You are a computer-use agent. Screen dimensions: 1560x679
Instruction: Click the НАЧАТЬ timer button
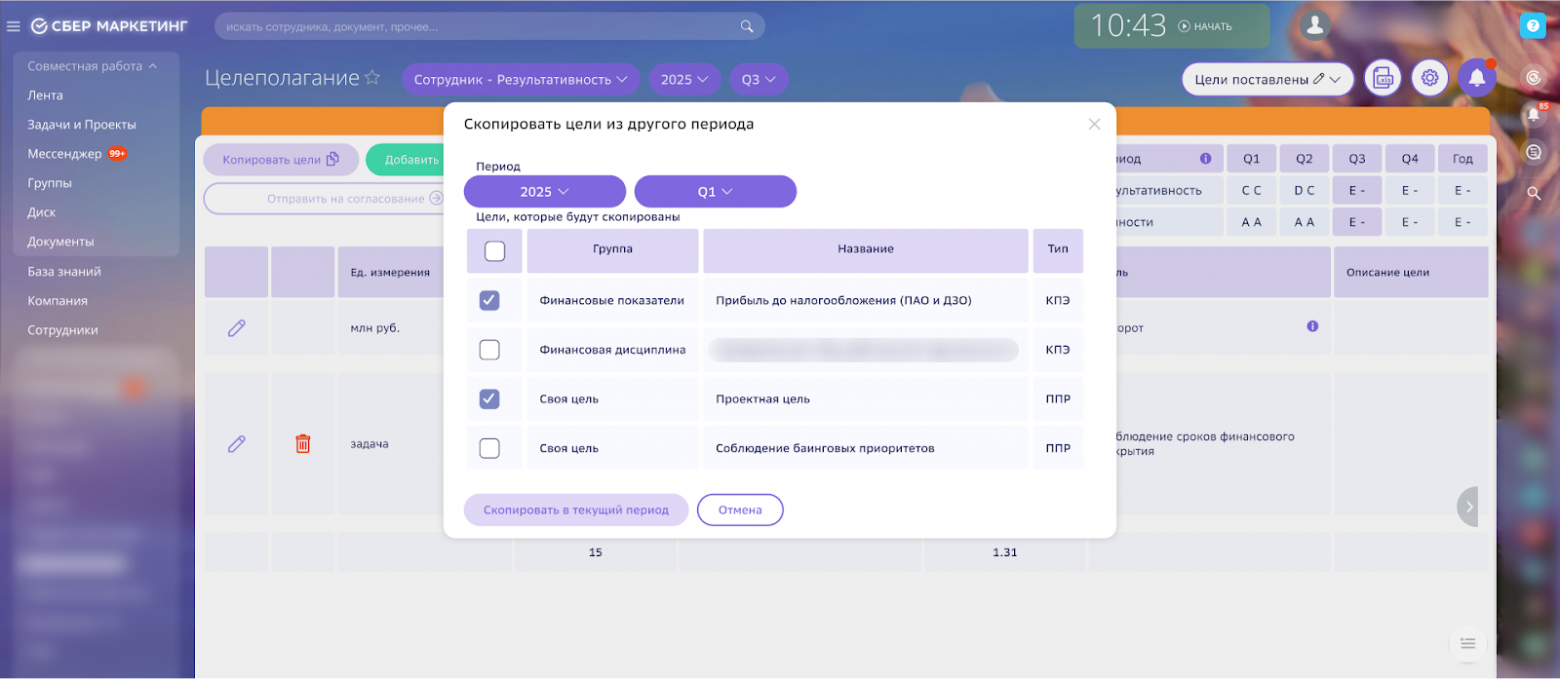(1205, 27)
